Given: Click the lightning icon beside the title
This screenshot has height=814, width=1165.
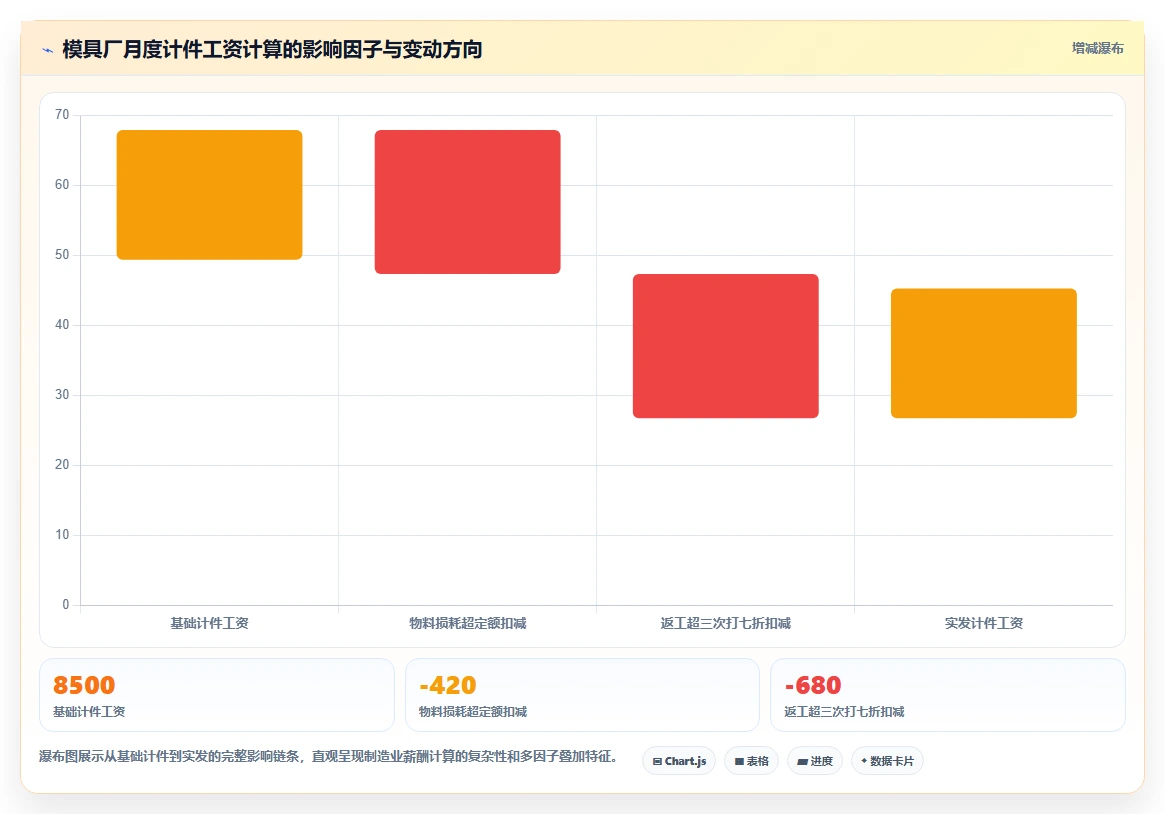Looking at the screenshot, I should (x=48, y=50).
